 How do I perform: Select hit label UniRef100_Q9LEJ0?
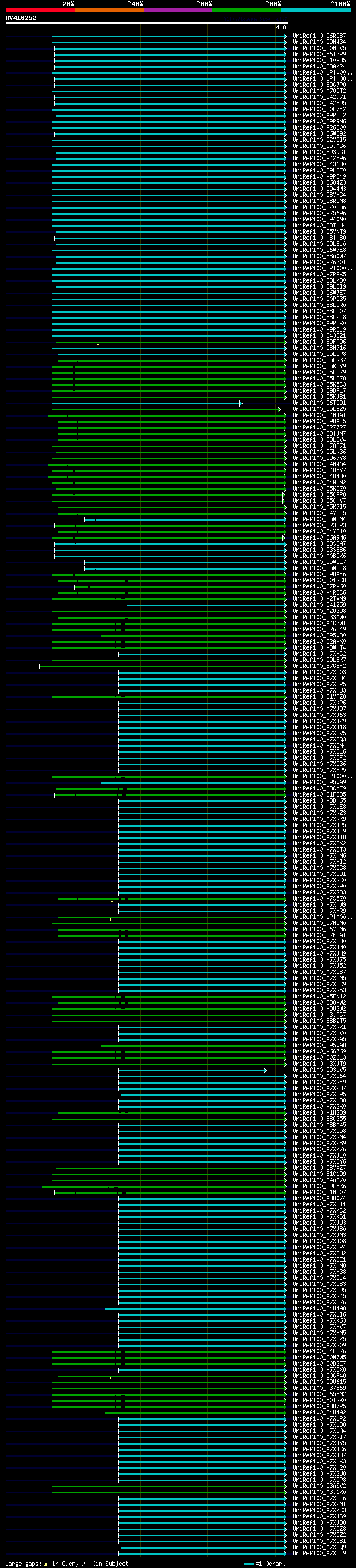[x=319, y=244]
